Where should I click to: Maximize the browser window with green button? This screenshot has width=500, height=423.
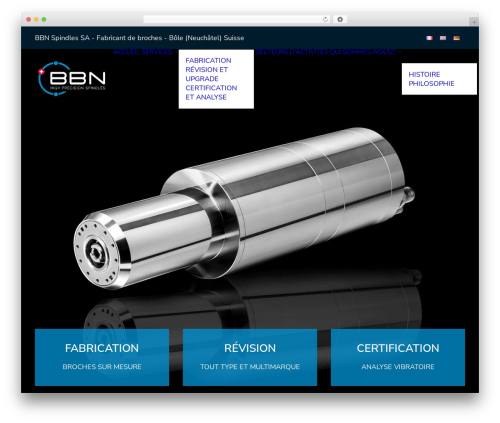point(44,19)
